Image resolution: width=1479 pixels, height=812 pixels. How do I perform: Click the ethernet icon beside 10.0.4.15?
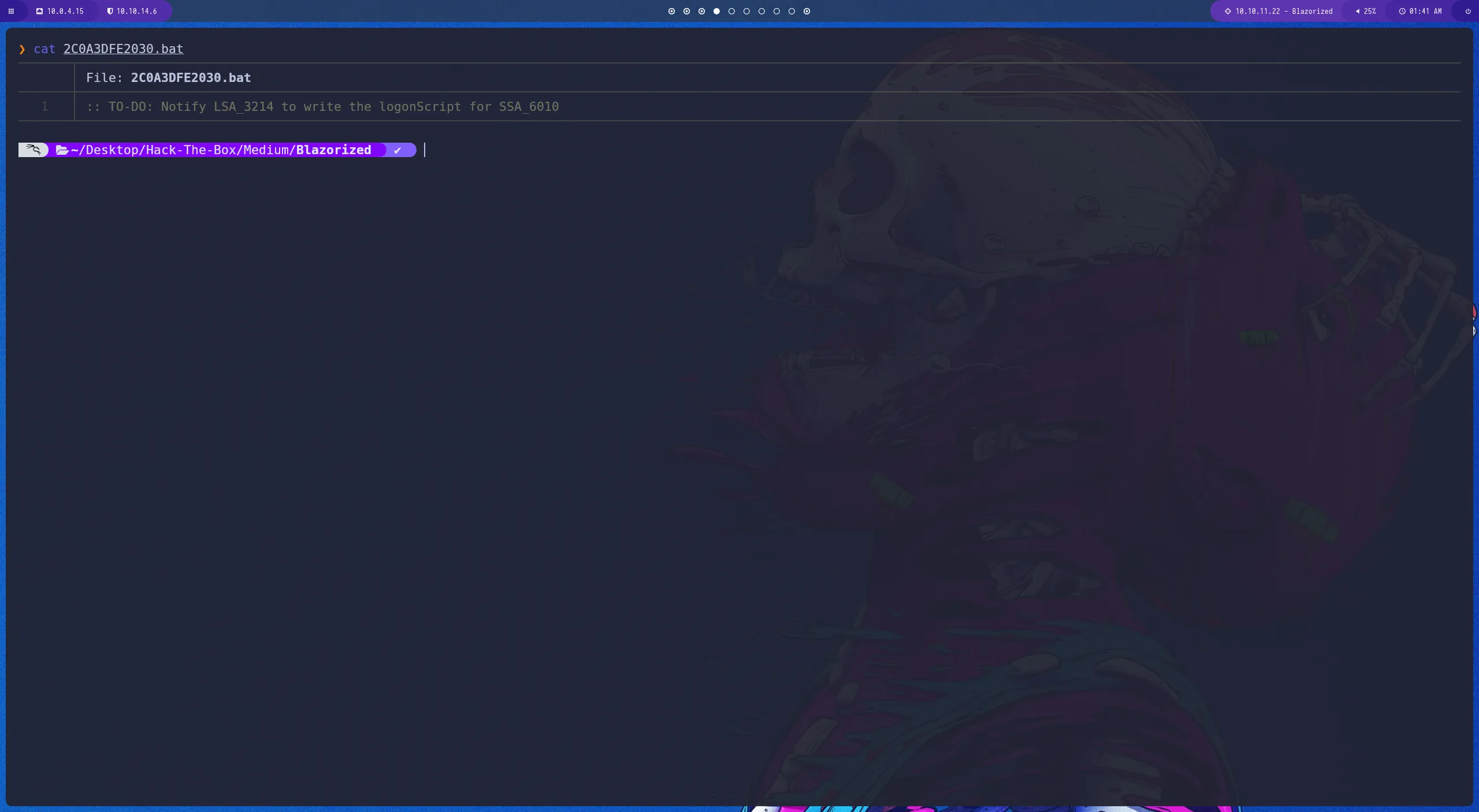tap(39, 11)
